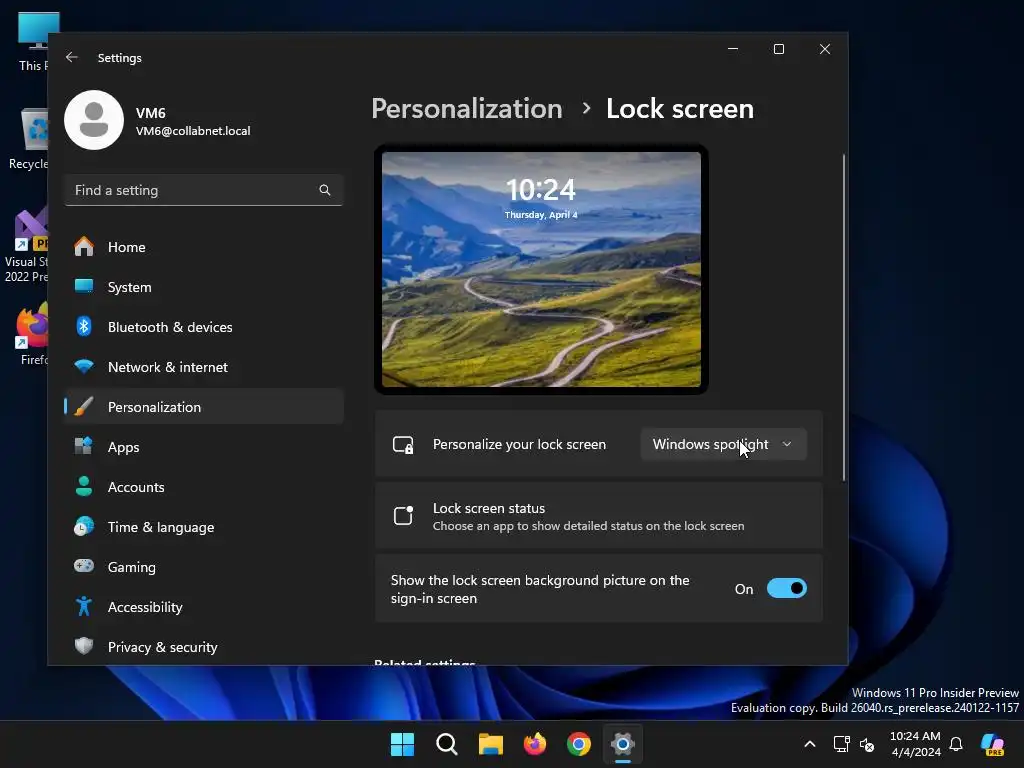Select the Accessibility figure icon
Viewport: 1024px width, 768px height.
[84, 606]
